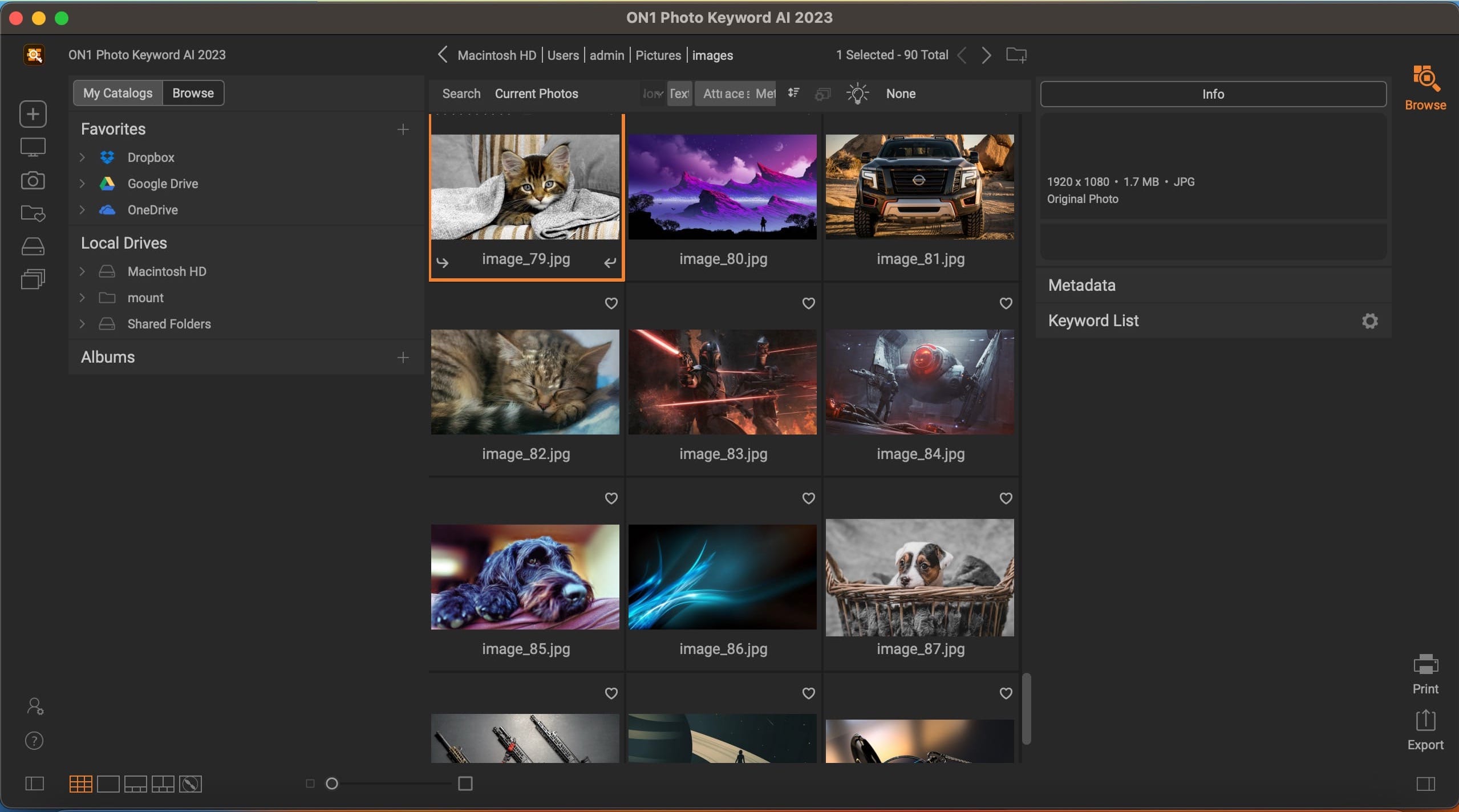Expand the Macintosh HD drive

pyautogui.click(x=82, y=271)
